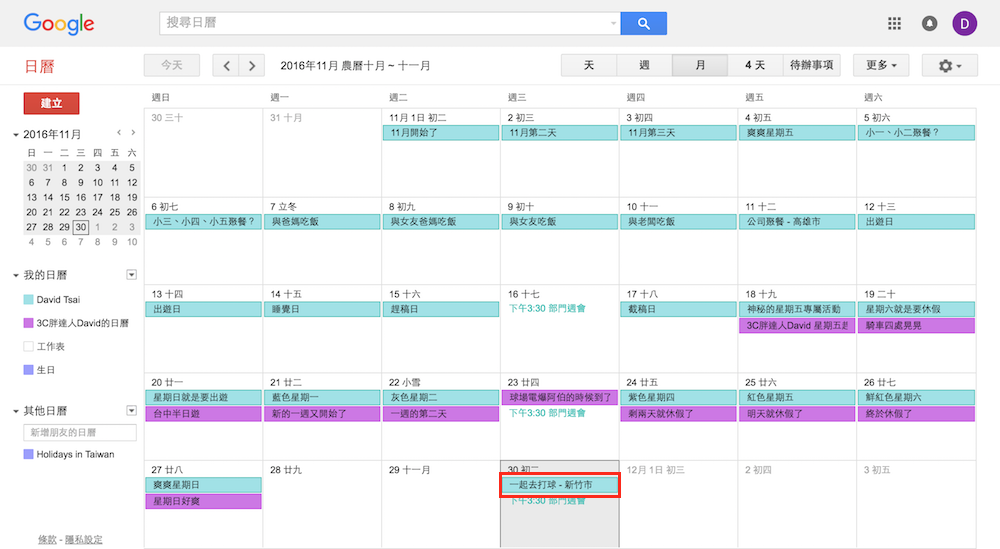This screenshot has width=1000, height=549.
Task: Open the purple D account avatar
Action: coord(964,23)
